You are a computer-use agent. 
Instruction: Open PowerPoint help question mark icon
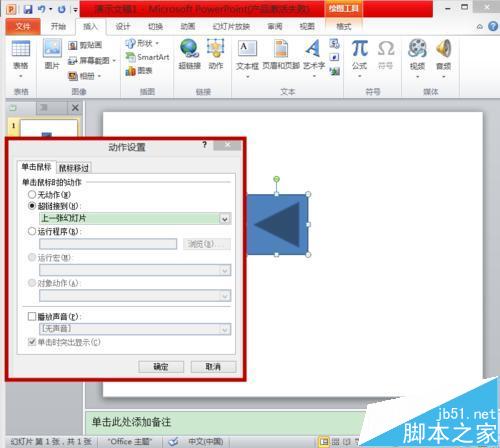[493, 26]
